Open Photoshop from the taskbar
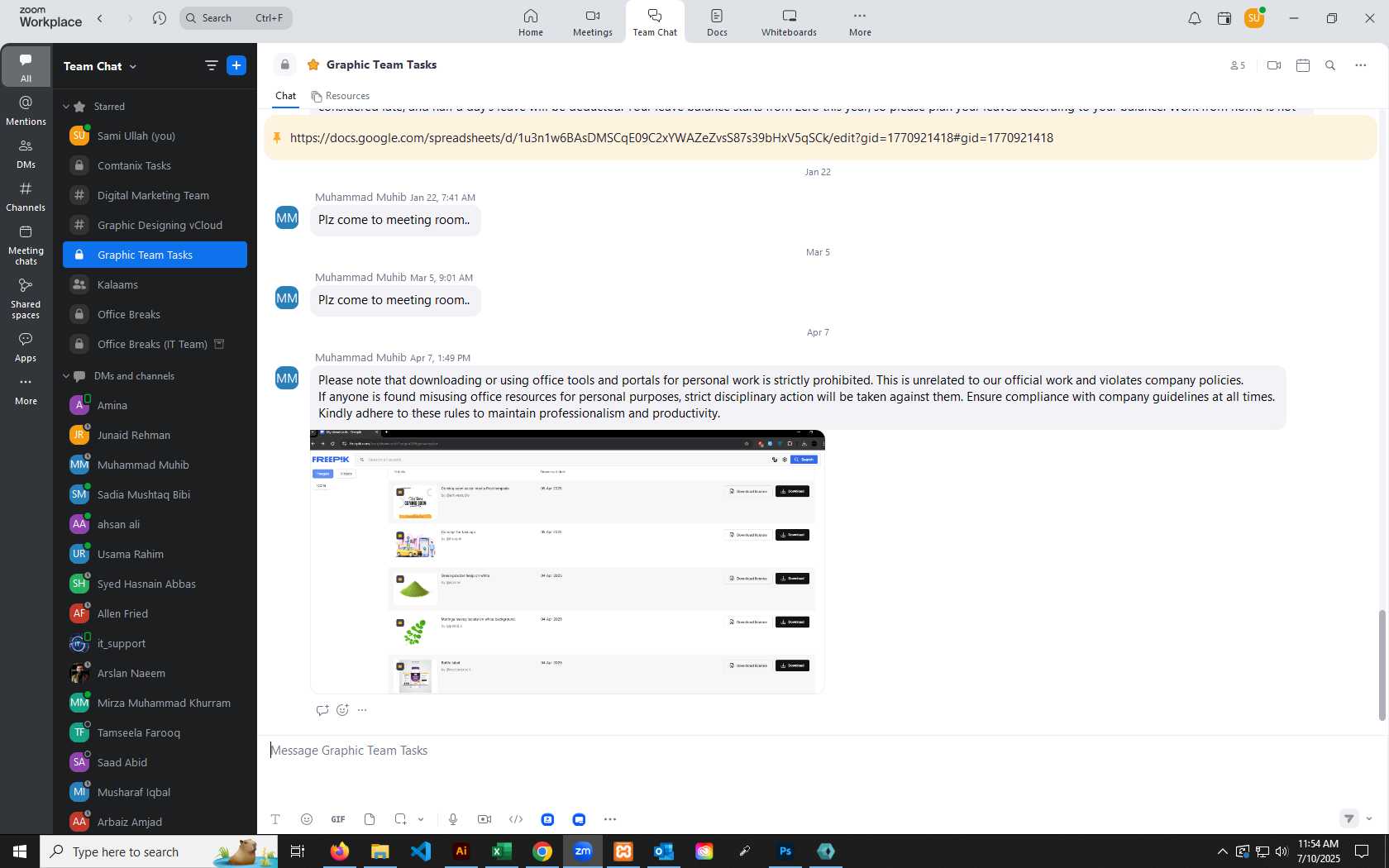Image resolution: width=1389 pixels, height=868 pixels. 785,851
